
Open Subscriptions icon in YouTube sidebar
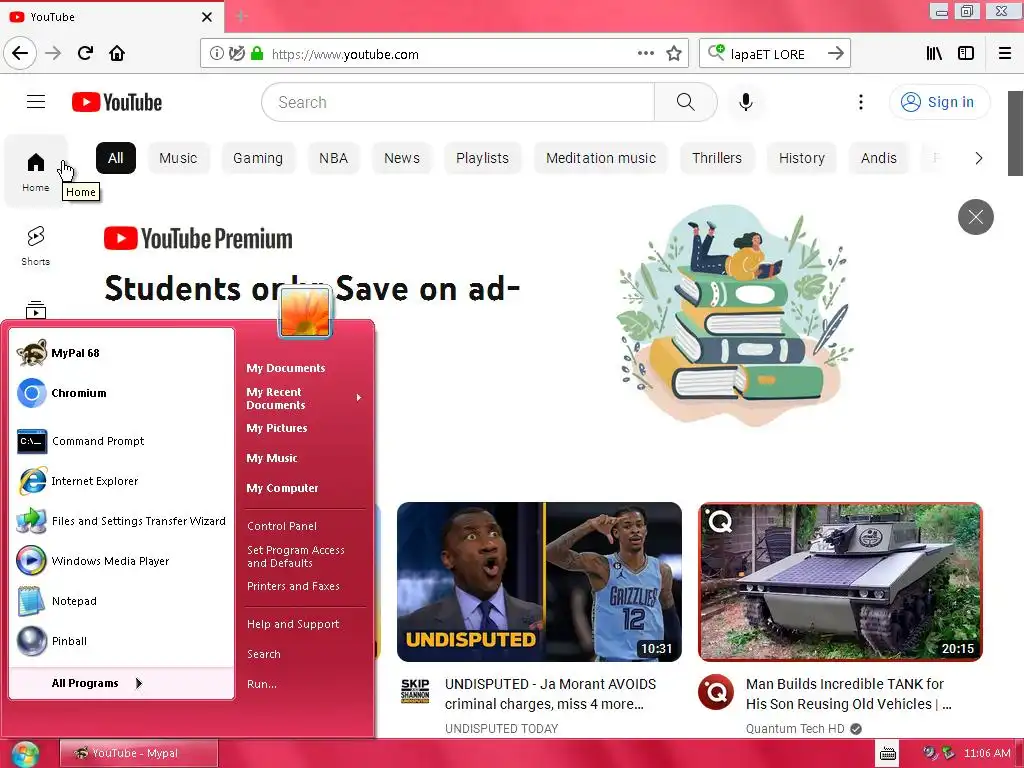(36, 310)
